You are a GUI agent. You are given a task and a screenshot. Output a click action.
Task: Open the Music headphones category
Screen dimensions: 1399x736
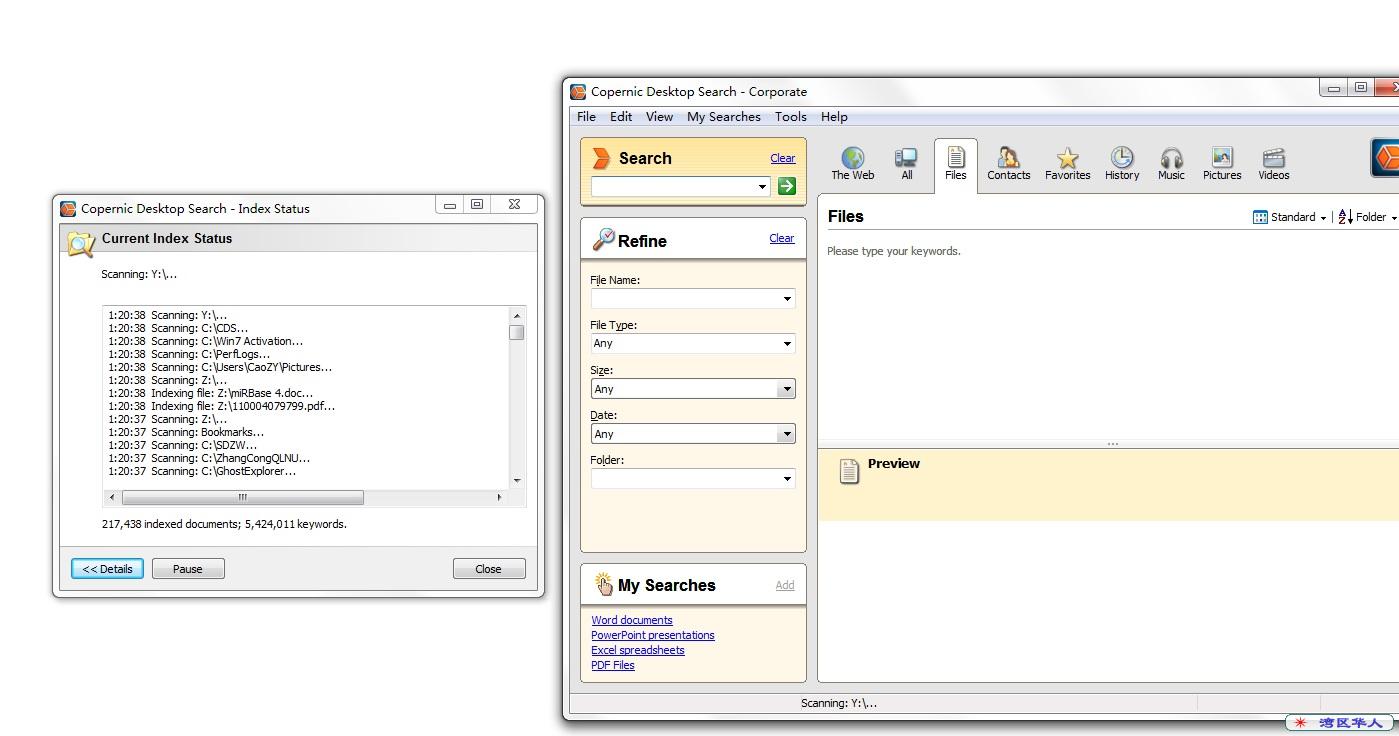[1171, 164]
